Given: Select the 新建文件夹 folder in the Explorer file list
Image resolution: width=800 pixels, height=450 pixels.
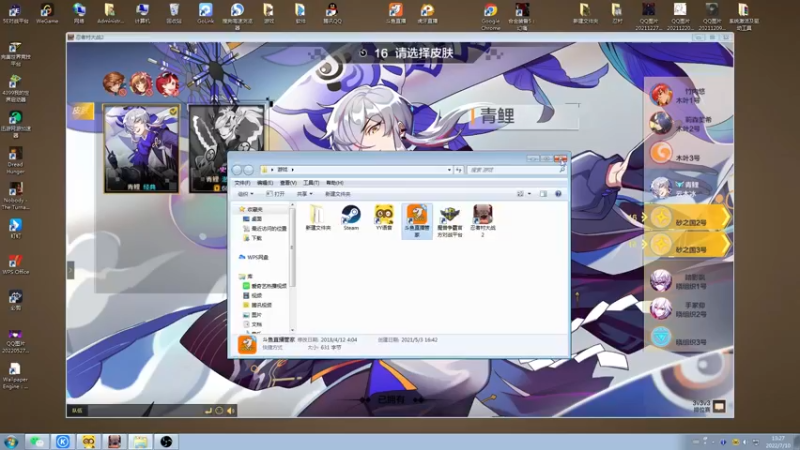Looking at the screenshot, I should tap(318, 218).
